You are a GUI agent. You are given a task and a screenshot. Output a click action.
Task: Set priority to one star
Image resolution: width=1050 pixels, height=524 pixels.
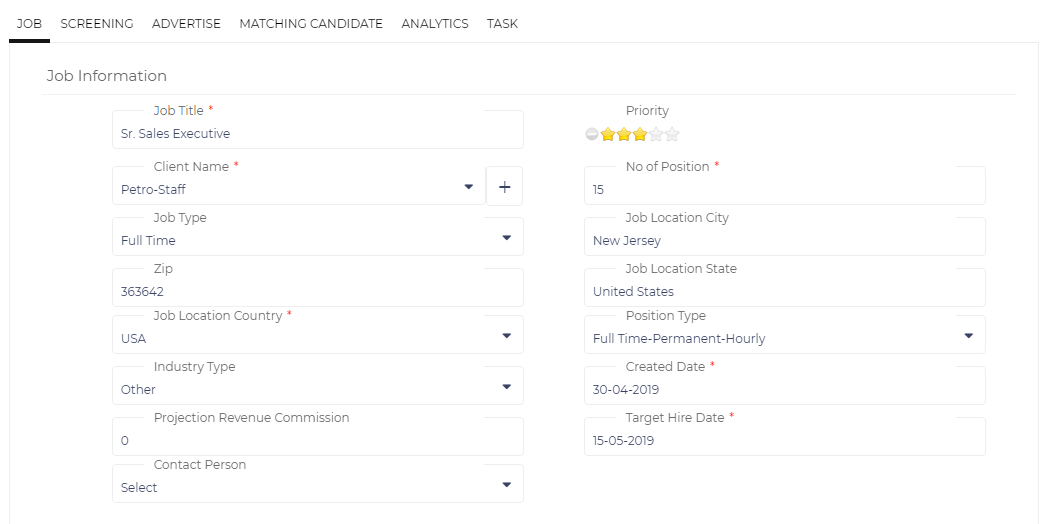[x=607, y=135]
